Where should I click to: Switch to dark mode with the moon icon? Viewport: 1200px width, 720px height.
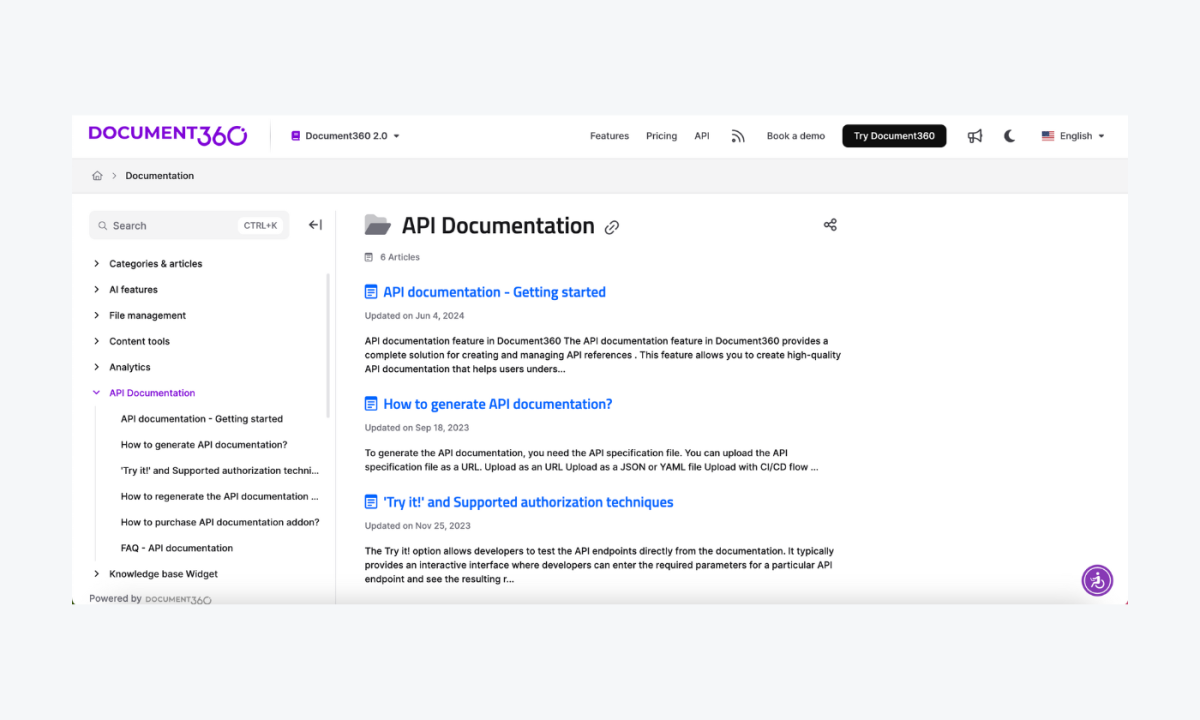(x=1009, y=135)
